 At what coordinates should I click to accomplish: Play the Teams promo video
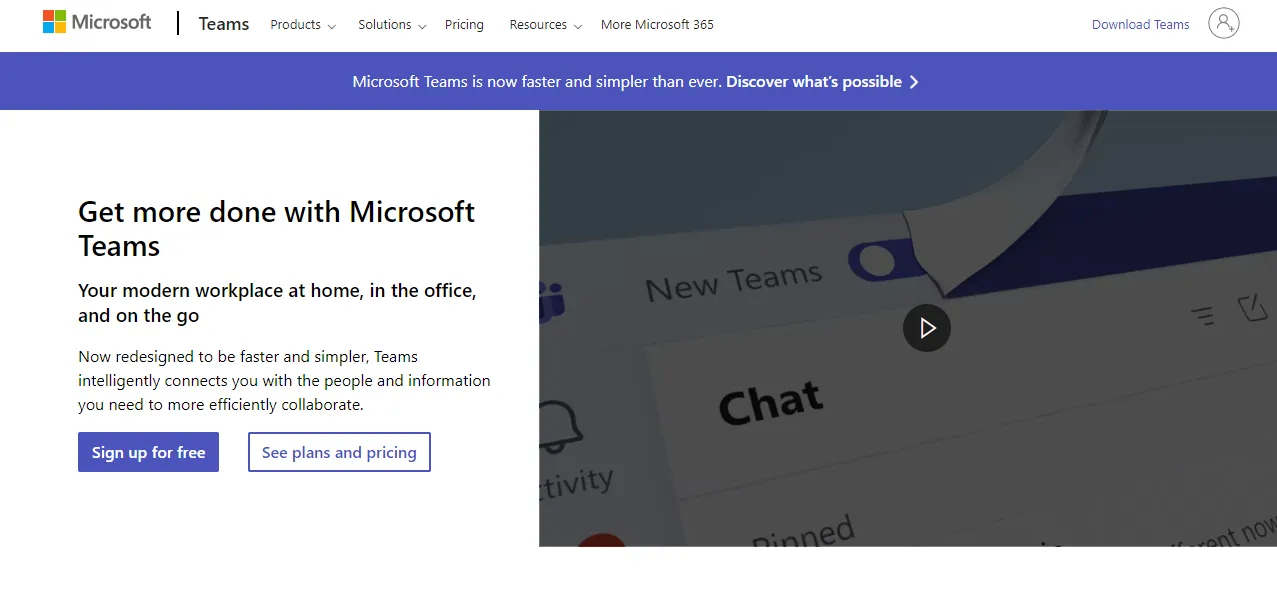tap(927, 328)
